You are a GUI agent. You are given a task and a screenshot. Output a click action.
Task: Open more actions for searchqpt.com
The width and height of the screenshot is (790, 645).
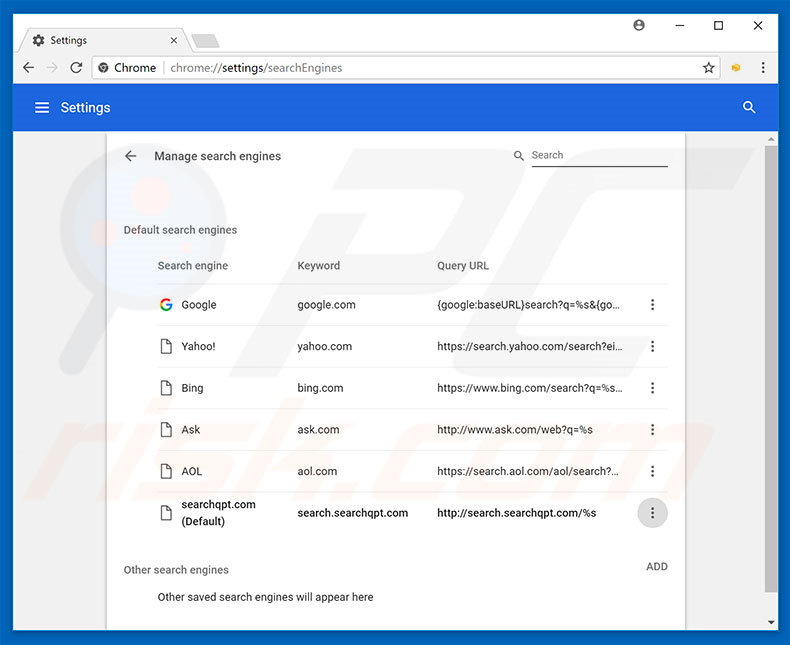coord(652,513)
